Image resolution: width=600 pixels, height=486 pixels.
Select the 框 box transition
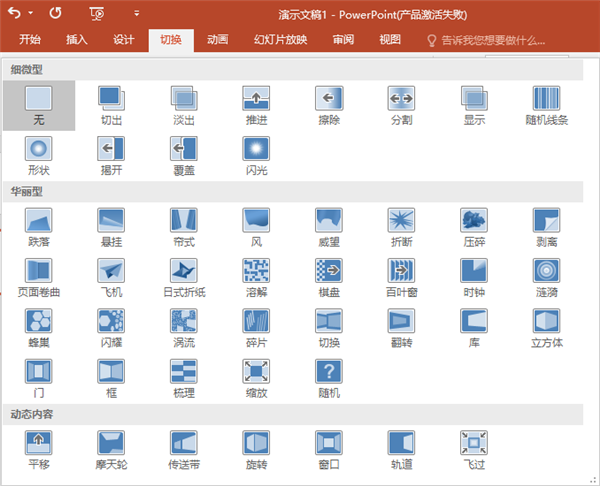pyautogui.click(x=111, y=379)
